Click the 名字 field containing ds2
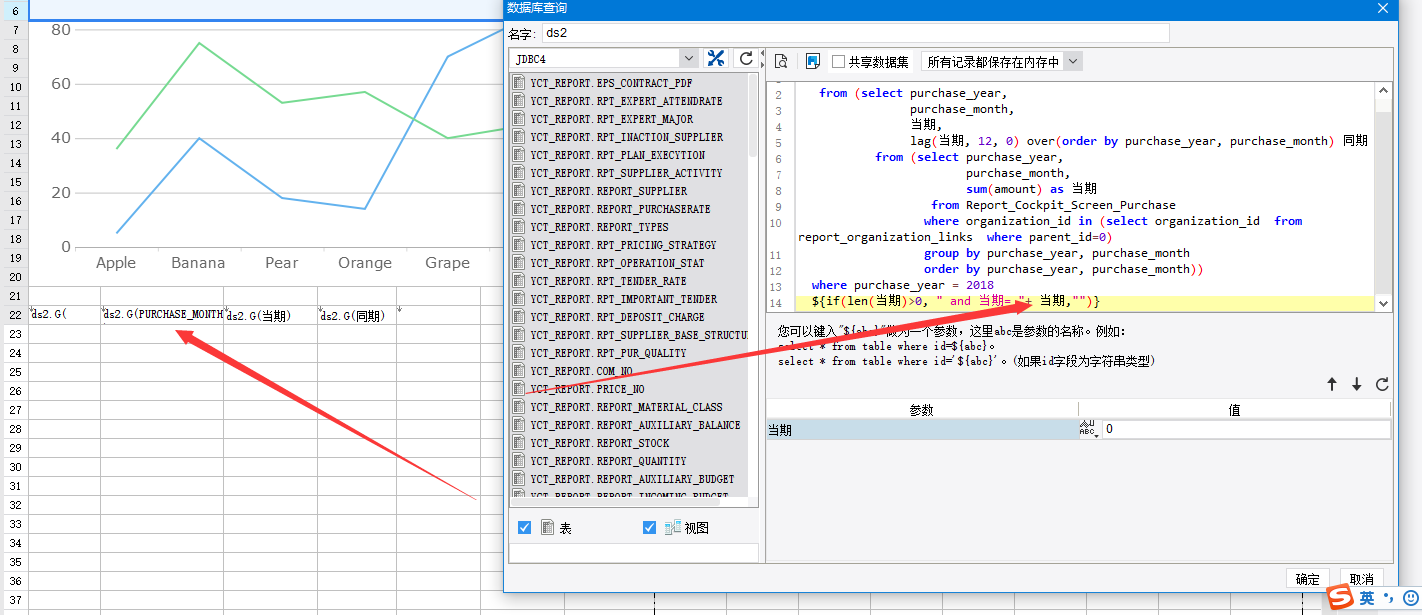Image resolution: width=1422 pixels, height=615 pixels. tap(855, 33)
